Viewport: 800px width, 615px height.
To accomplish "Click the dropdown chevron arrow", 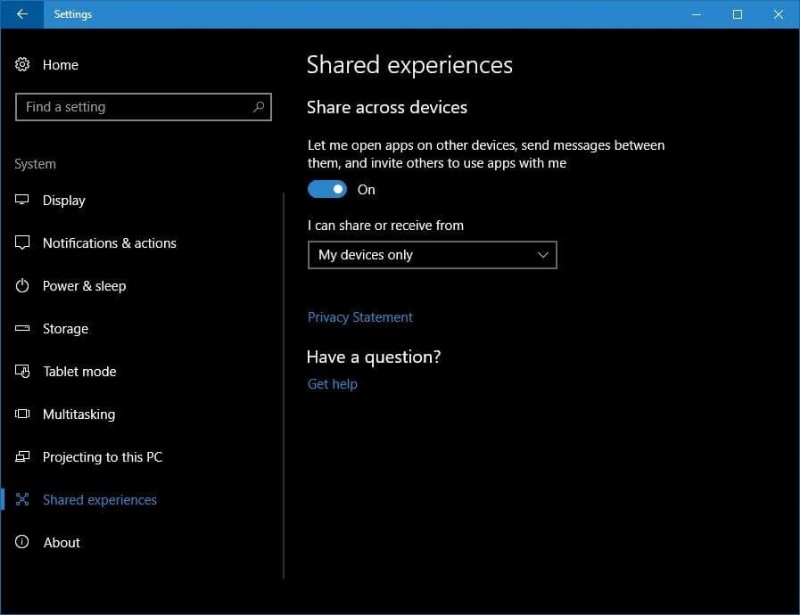I will 543,255.
